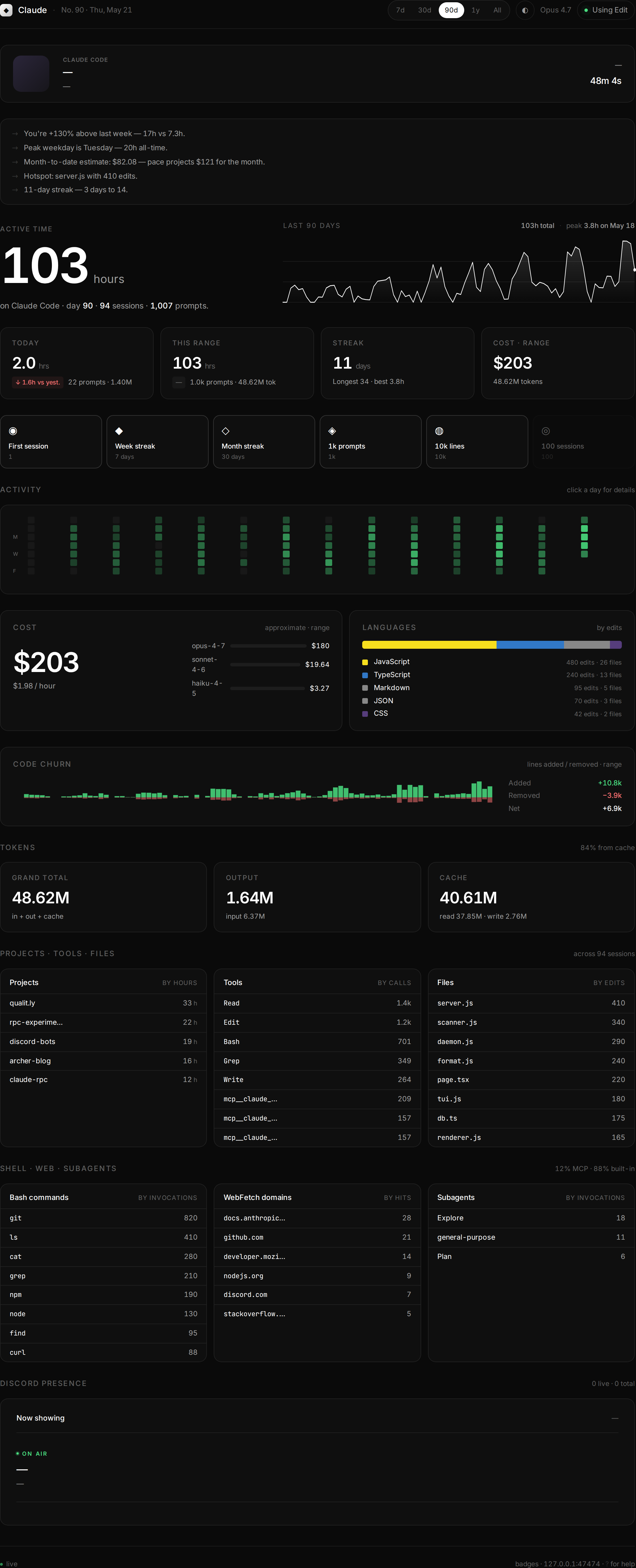The image size is (636, 1568).
Task: Click the 11-day streak insight line
Action: tap(75, 190)
